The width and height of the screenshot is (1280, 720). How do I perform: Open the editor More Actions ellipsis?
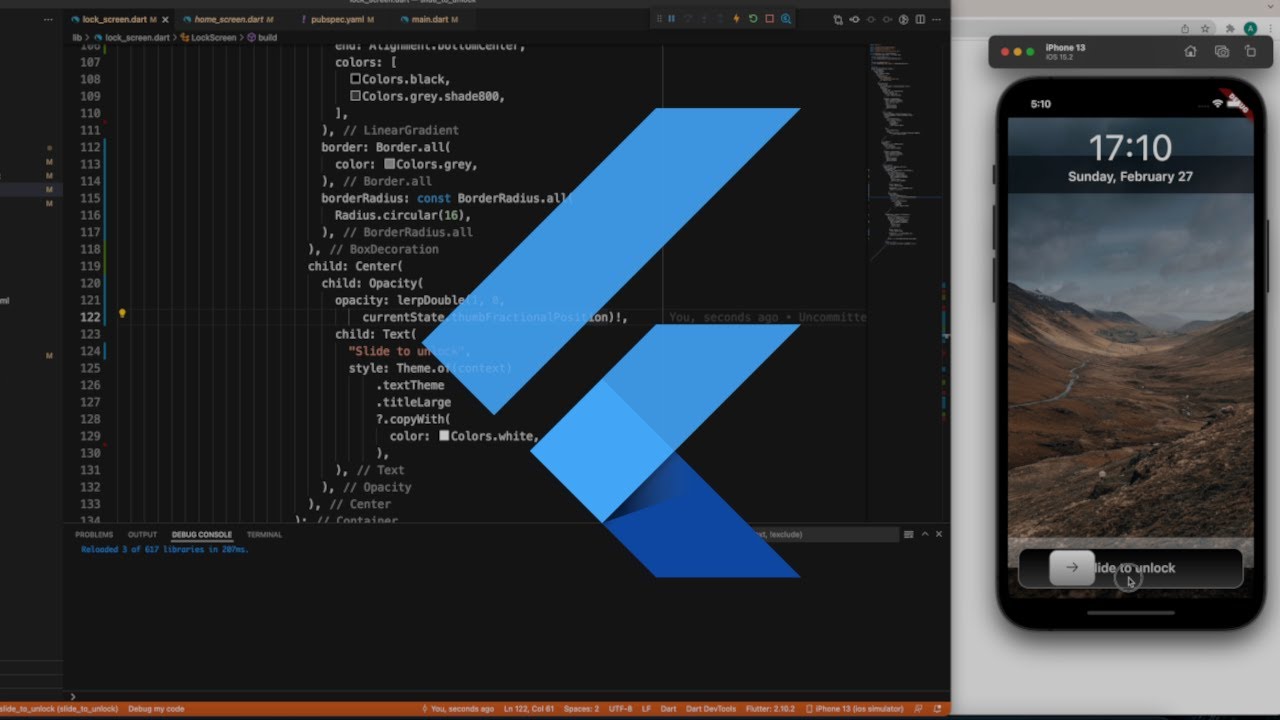(936, 19)
